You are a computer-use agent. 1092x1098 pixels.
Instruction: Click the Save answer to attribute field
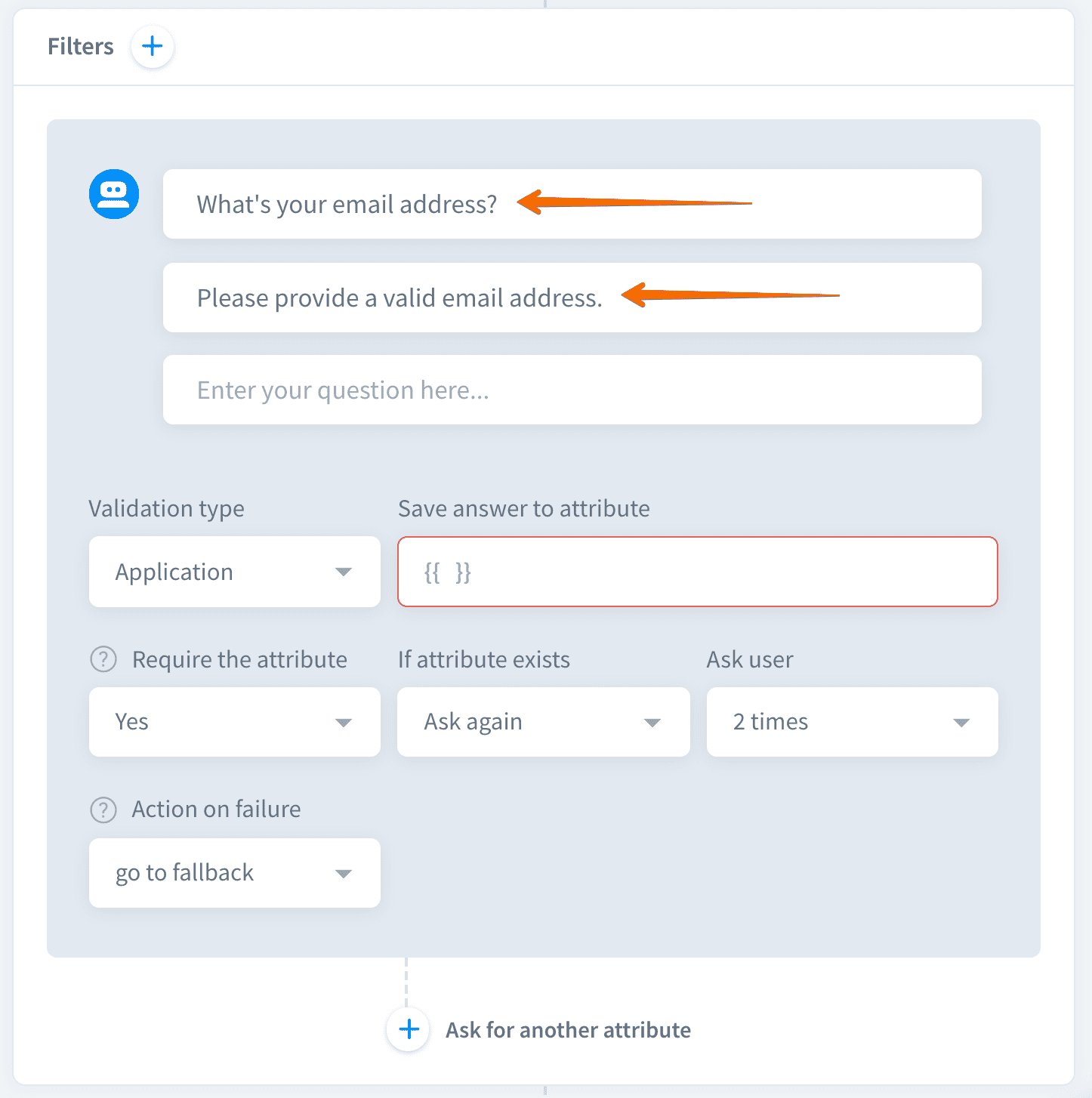click(697, 572)
